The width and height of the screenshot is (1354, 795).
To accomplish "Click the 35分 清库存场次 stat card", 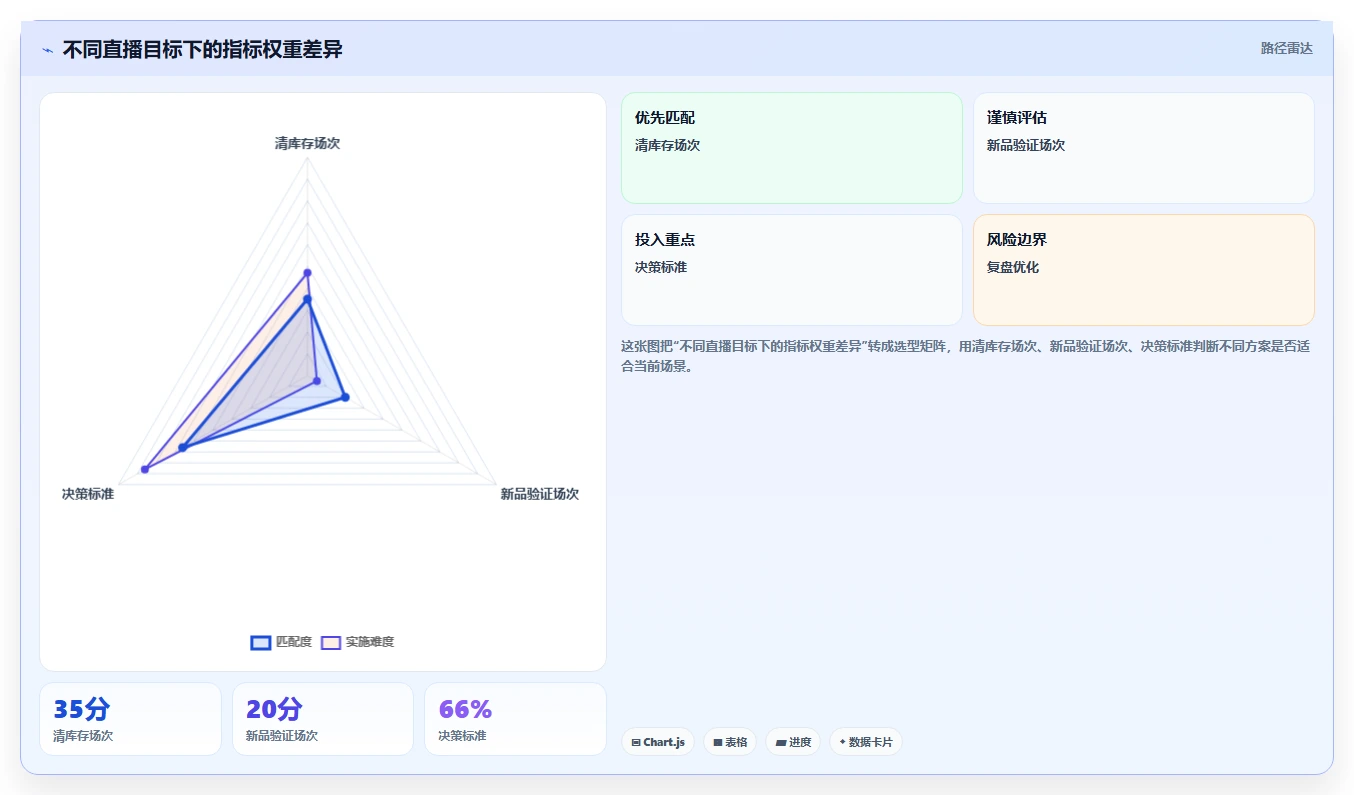I will (130, 719).
